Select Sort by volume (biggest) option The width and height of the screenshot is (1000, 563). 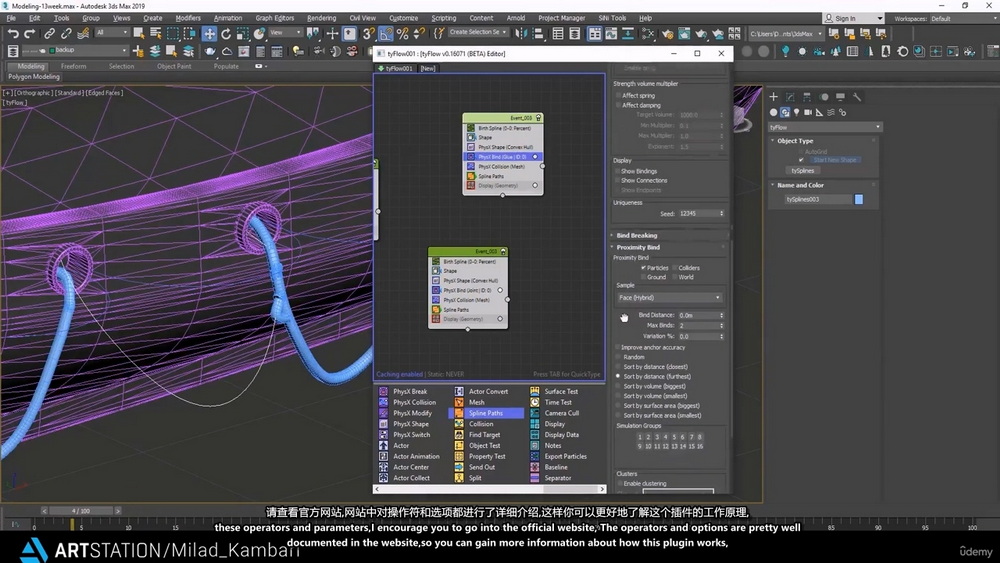tap(618, 386)
